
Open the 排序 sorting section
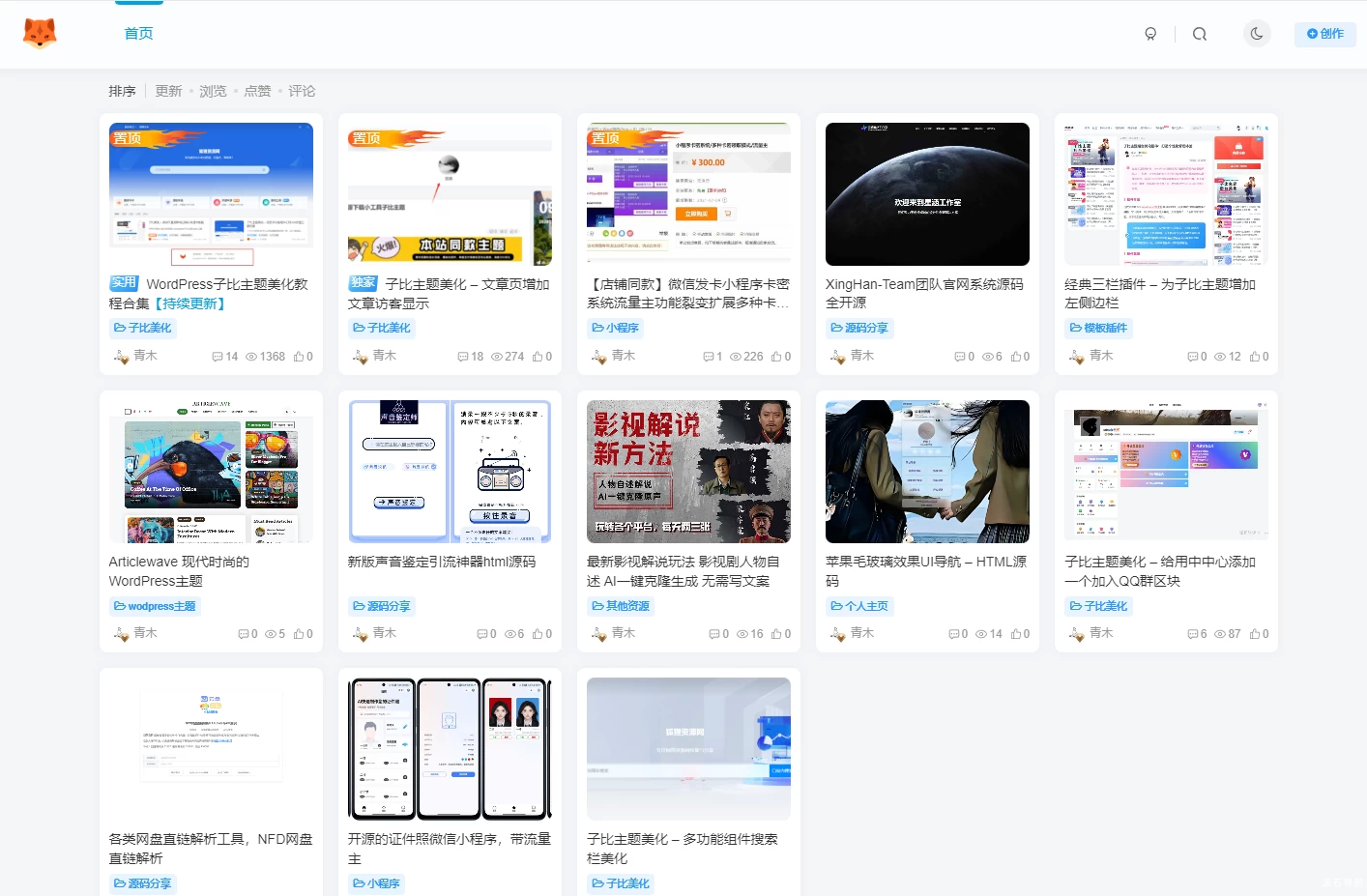122,91
